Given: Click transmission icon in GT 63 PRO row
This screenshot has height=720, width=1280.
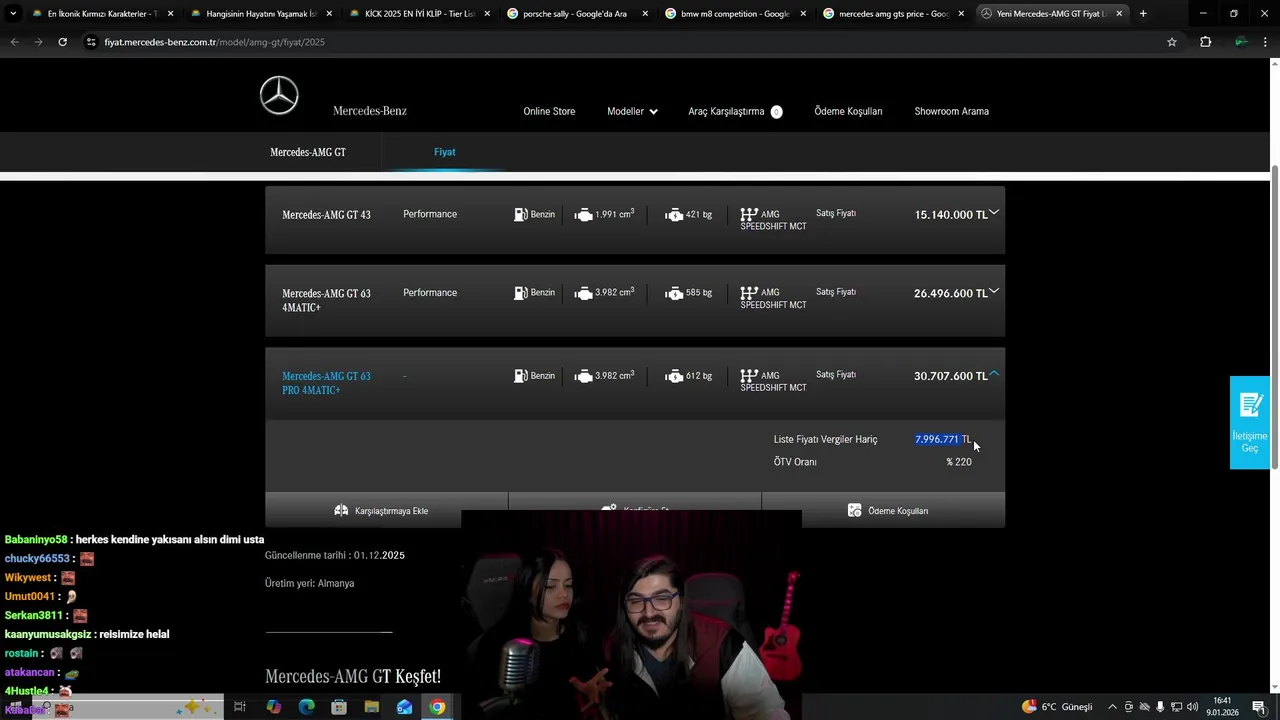Looking at the screenshot, I should [749, 376].
